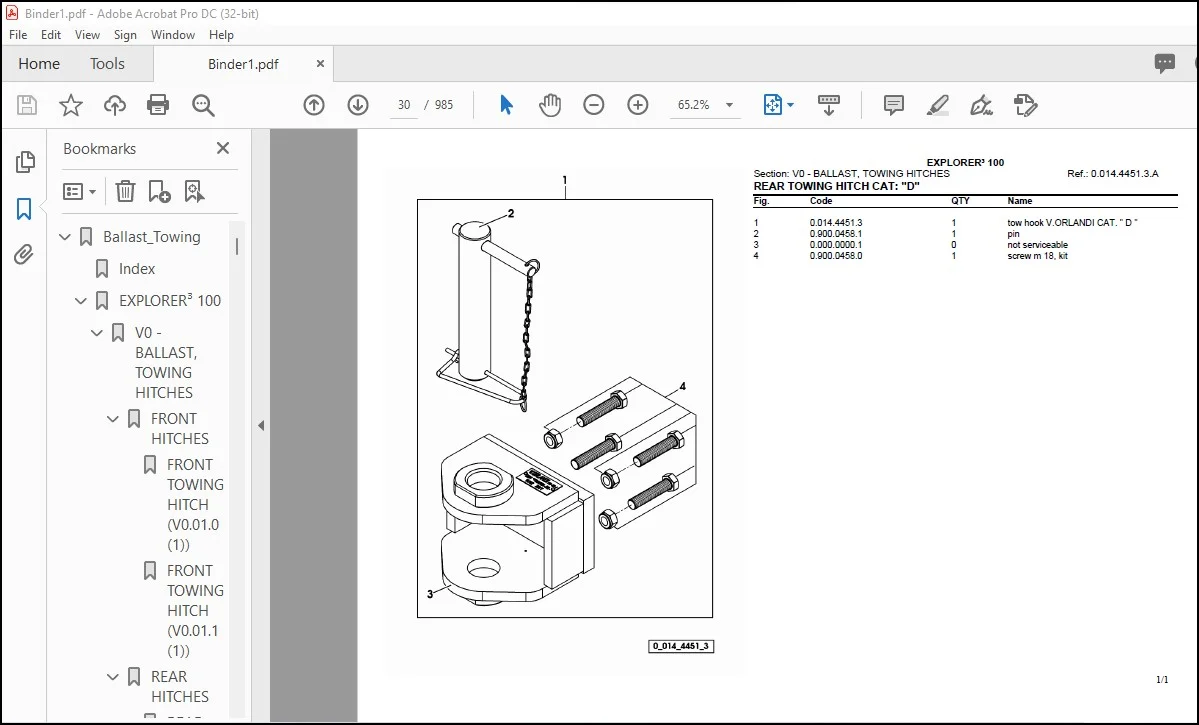Activate the Hand pan tool
1199x725 pixels.
550,105
